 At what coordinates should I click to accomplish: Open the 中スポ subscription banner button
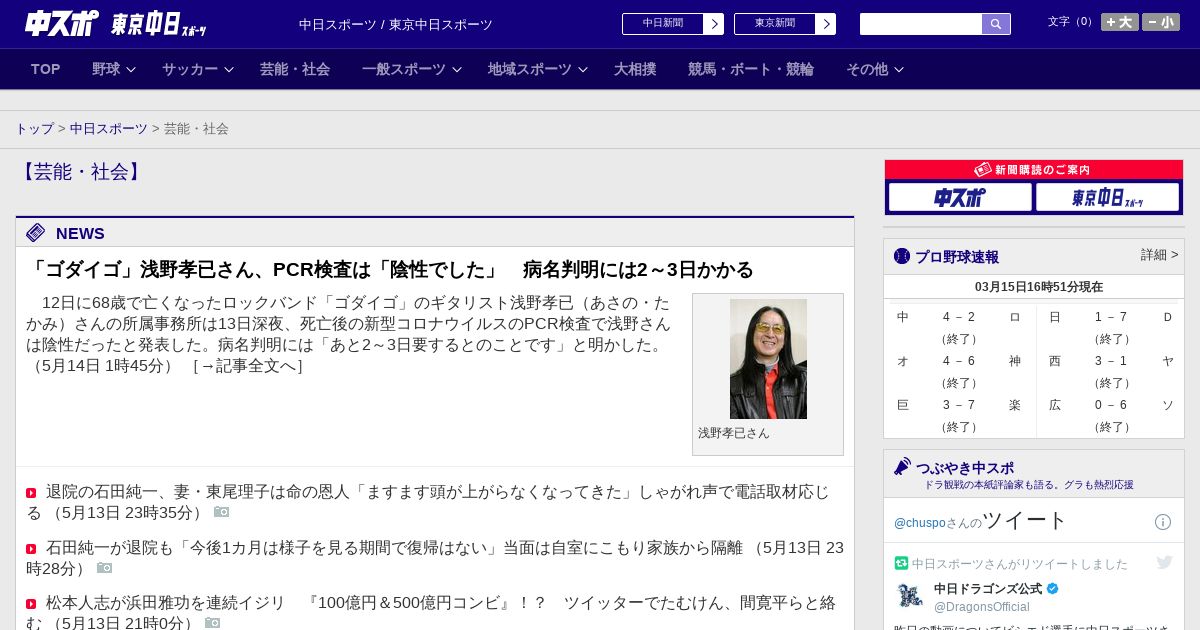(x=960, y=197)
